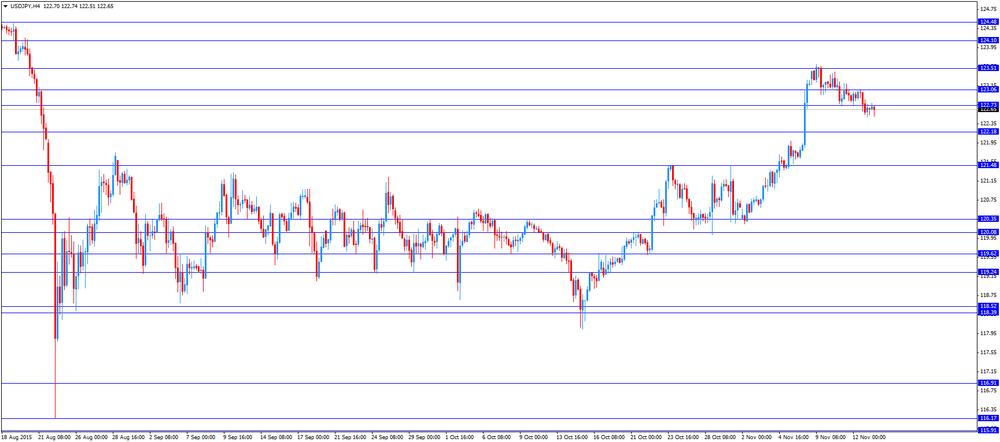Select the 119.62 price level tag
This screenshot has width=1000, height=442.
coord(988,253)
